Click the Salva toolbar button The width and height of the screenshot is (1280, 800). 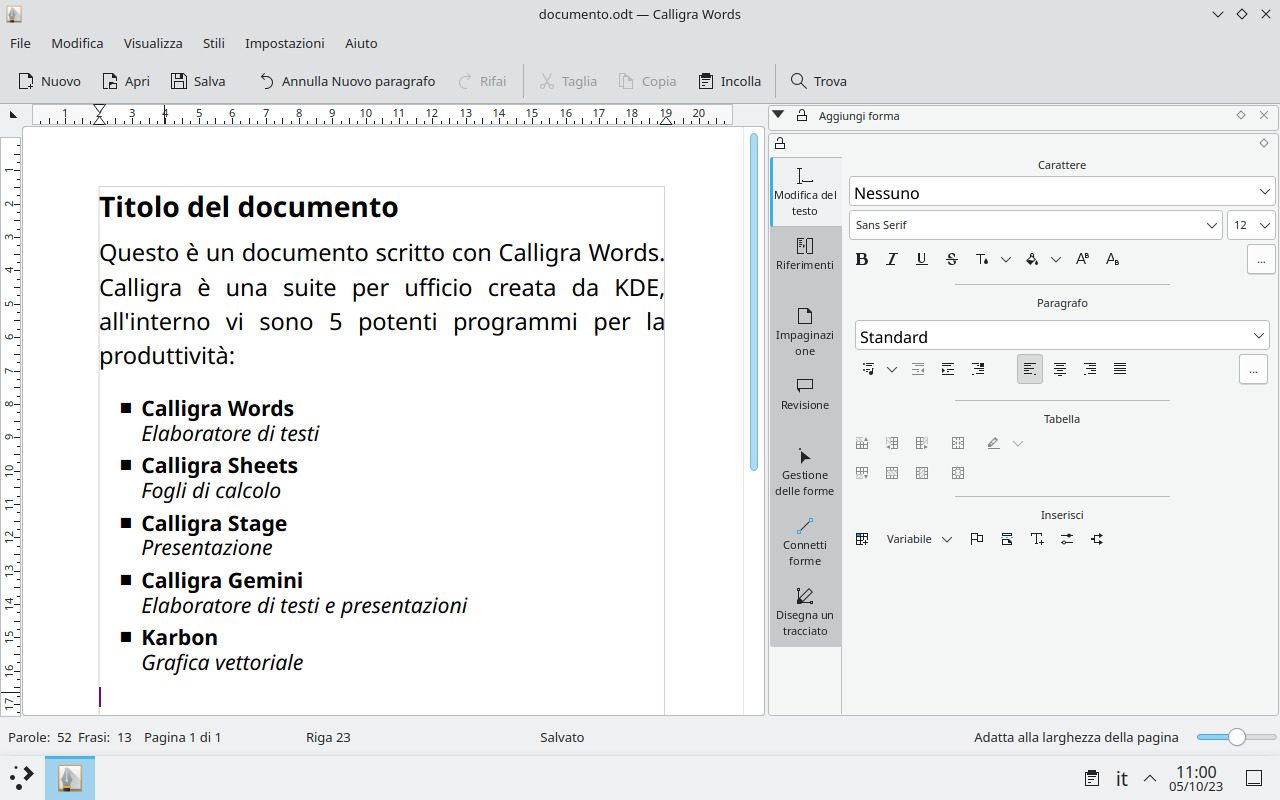(x=198, y=81)
